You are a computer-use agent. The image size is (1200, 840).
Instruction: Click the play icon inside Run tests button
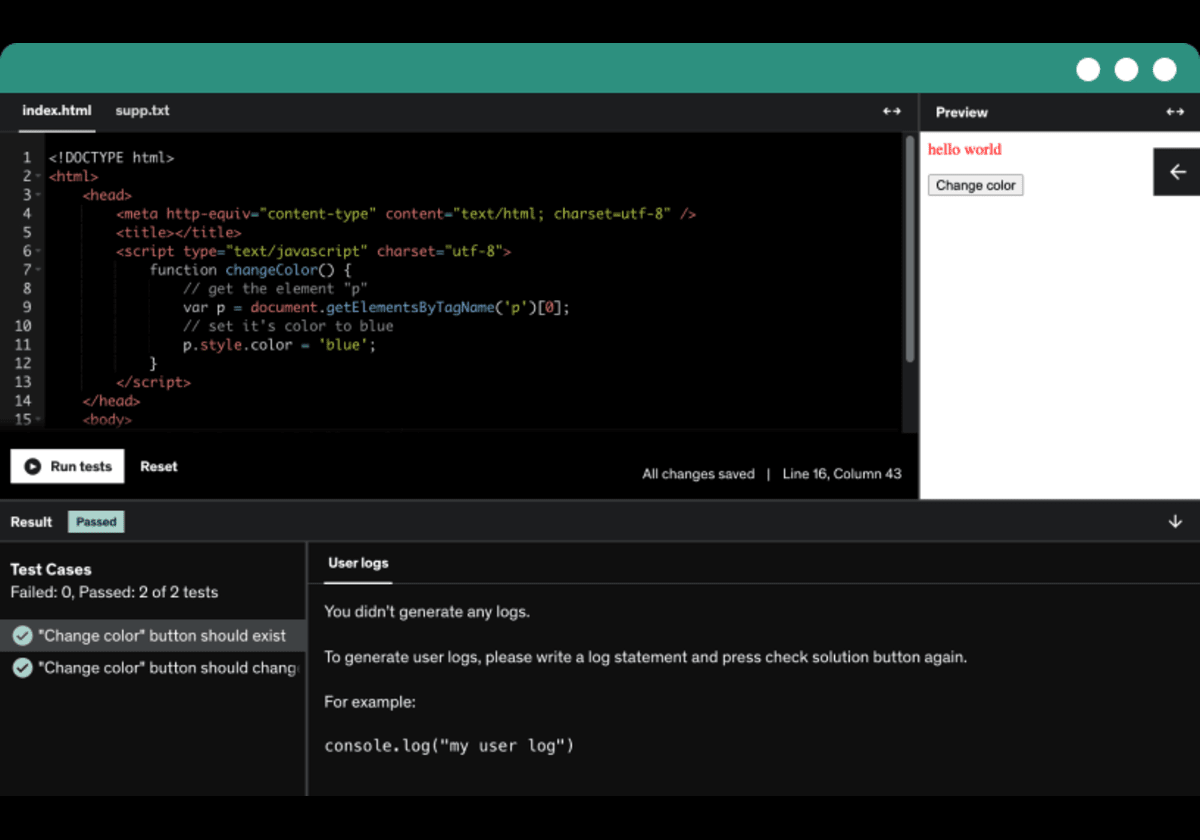[33, 465]
